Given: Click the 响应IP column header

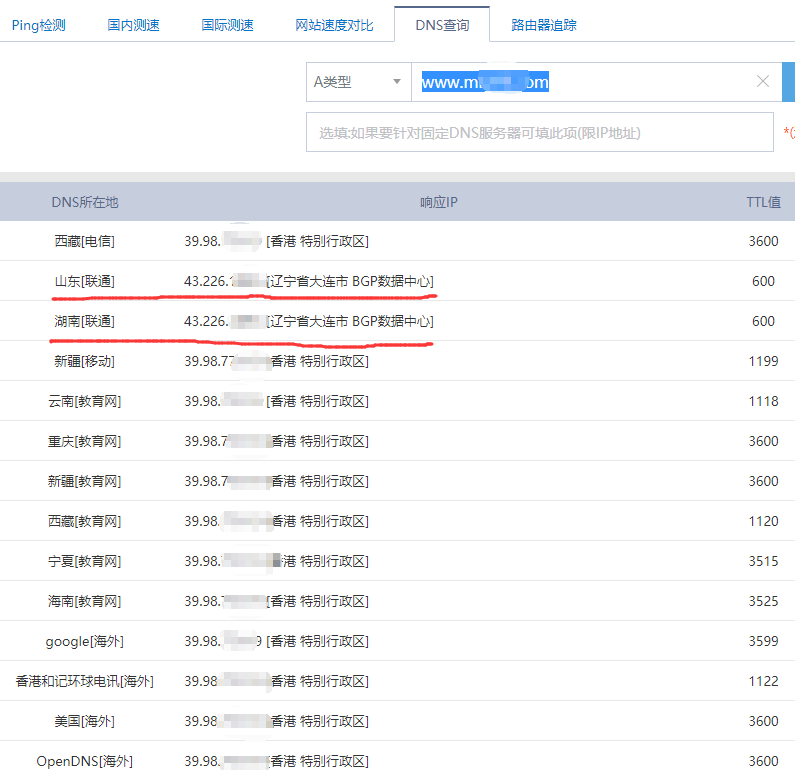Looking at the screenshot, I should 439,202.
